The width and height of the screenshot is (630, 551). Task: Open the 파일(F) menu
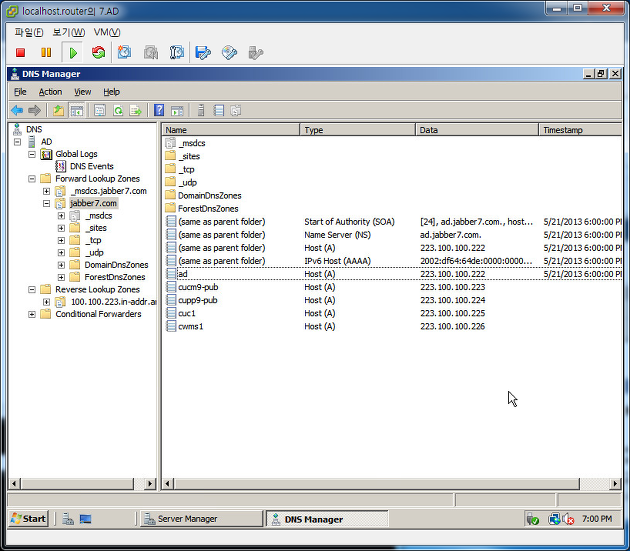point(29,32)
